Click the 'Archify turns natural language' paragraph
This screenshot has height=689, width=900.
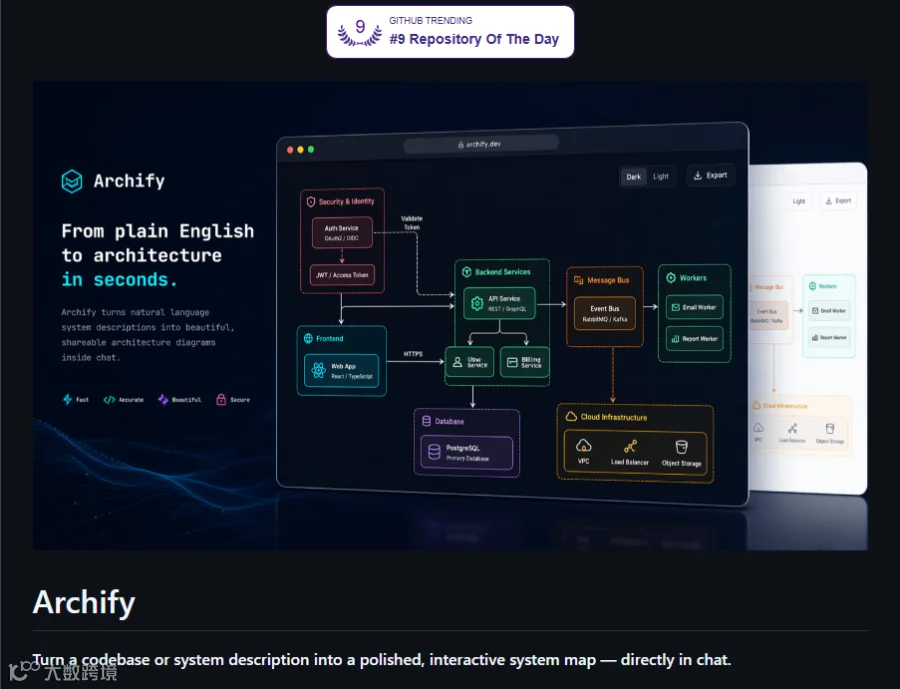click(148, 335)
